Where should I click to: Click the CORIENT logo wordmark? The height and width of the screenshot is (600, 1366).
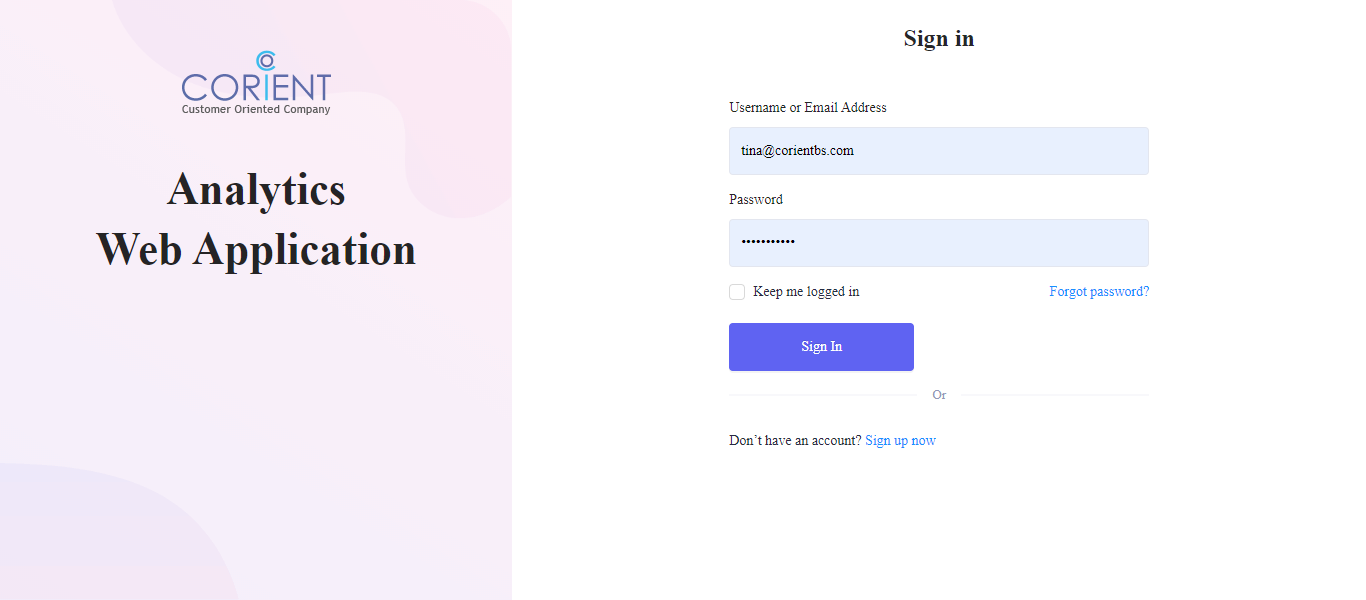tap(256, 88)
